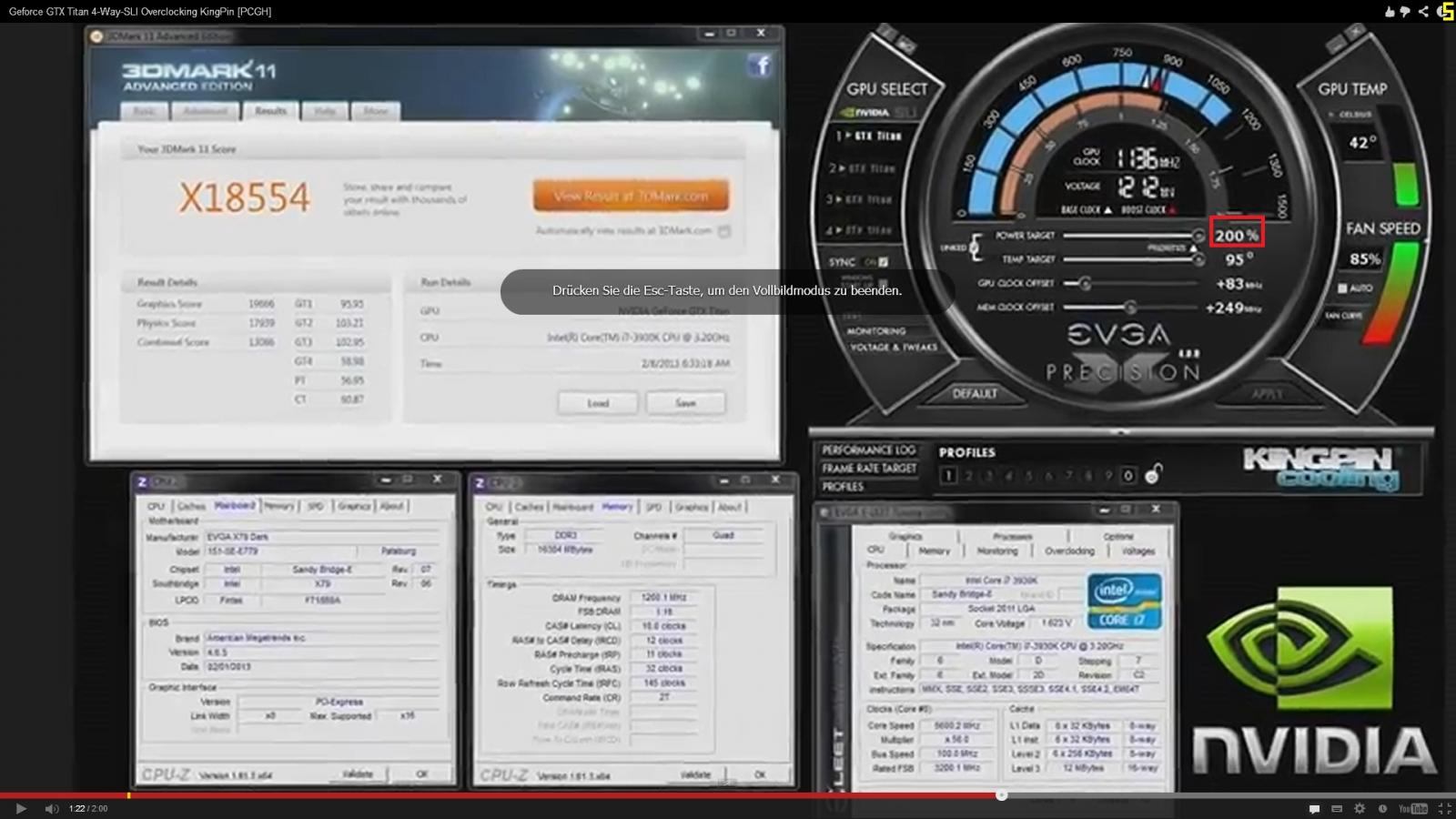Exit fullscreen mode
This screenshot has height=819, width=1456.
(1443, 808)
